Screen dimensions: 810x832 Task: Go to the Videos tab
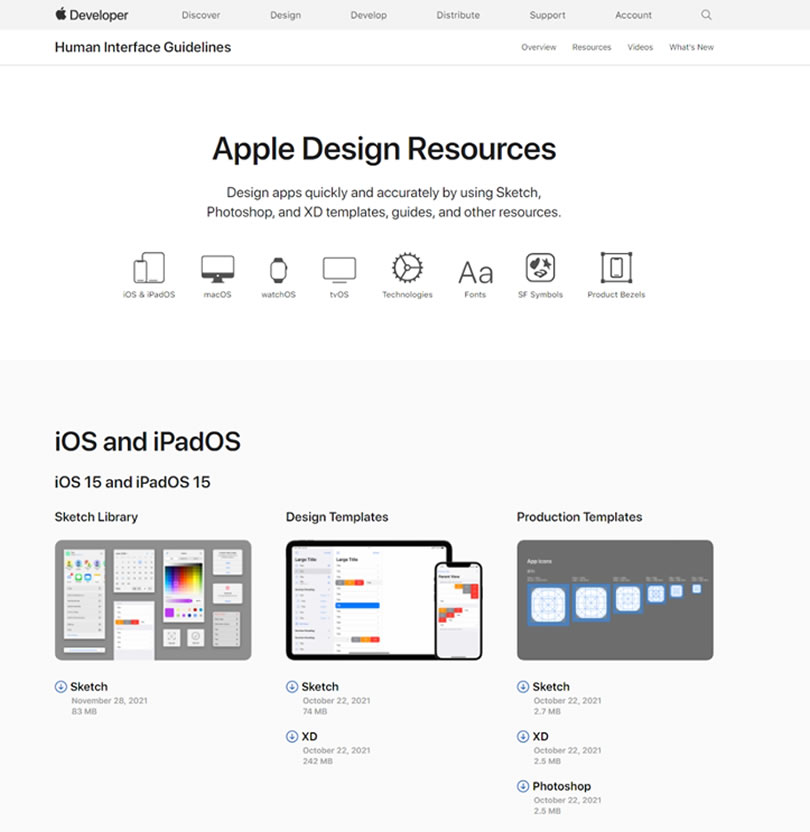click(x=640, y=47)
